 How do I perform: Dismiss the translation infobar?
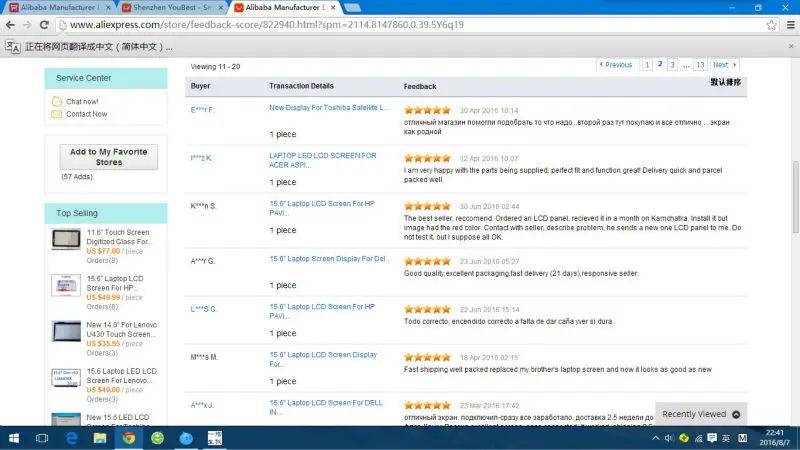coord(791,46)
